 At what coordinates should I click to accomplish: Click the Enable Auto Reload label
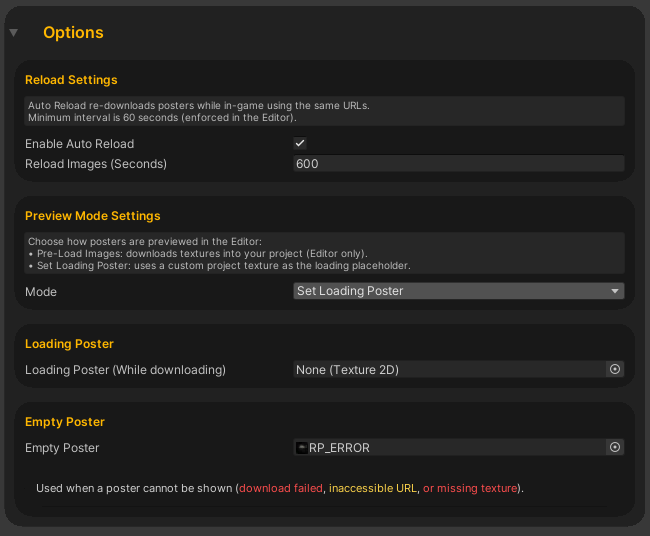[x=79, y=144]
